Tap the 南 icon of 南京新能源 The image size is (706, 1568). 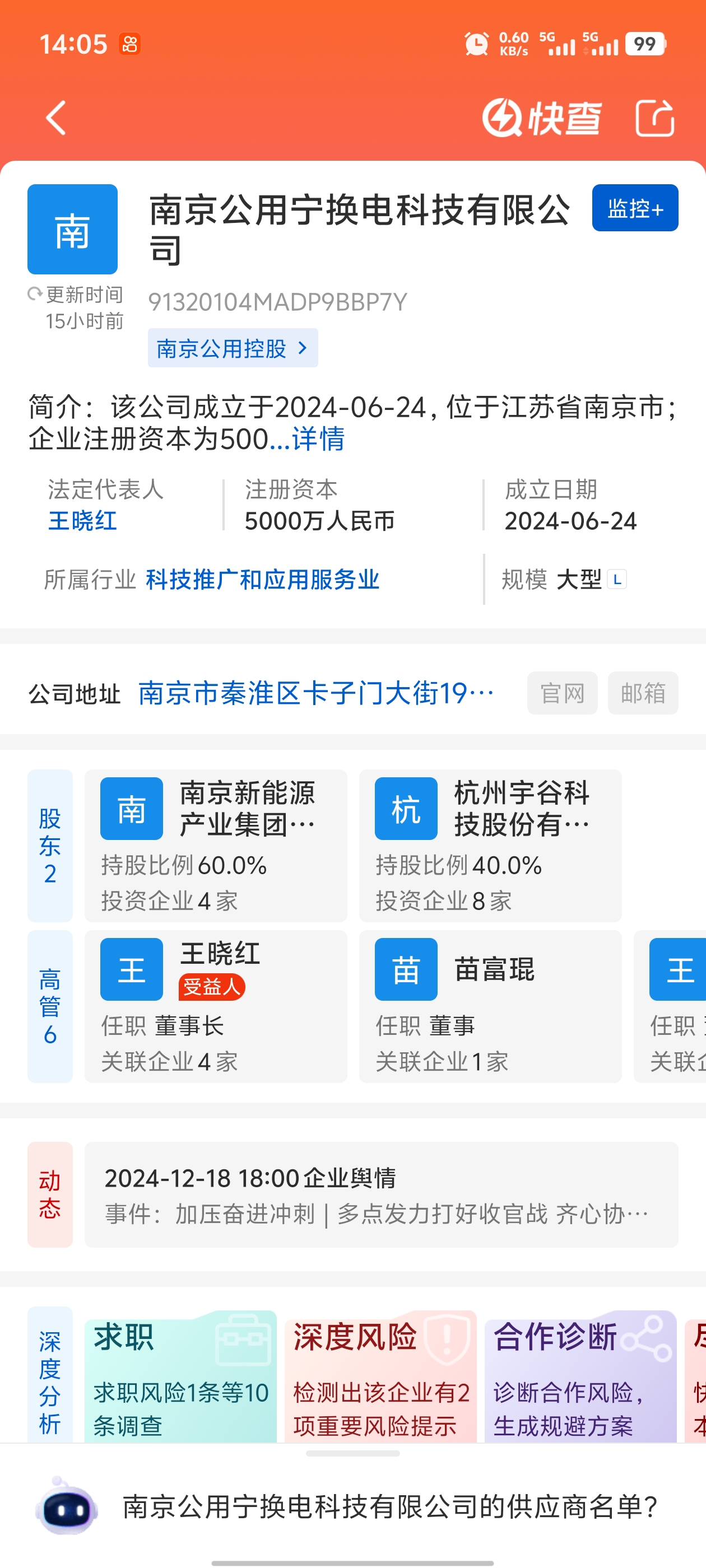pos(132,808)
